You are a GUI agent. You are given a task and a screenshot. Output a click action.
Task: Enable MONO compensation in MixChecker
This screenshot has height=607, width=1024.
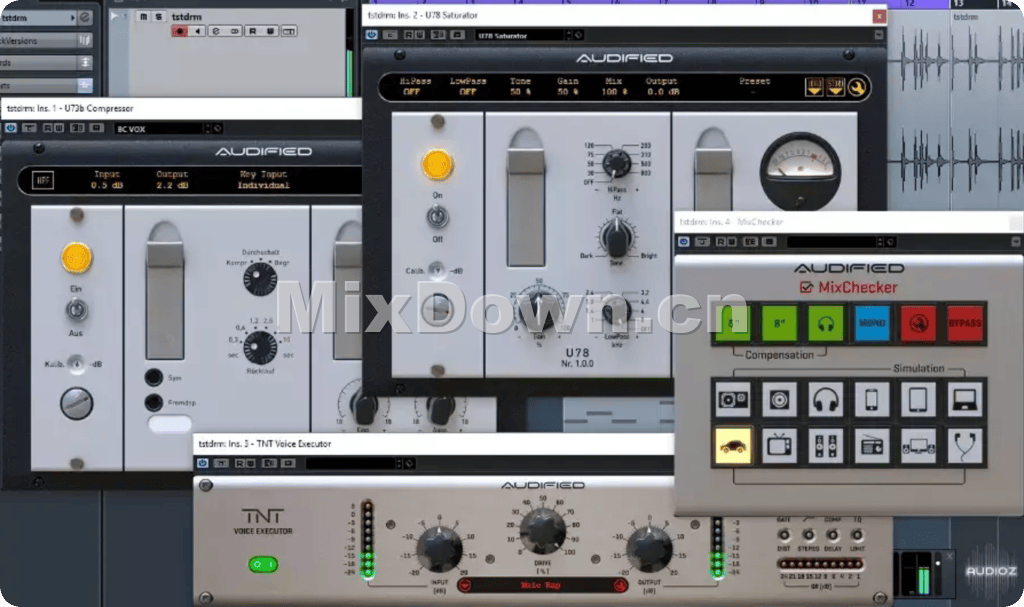click(872, 323)
